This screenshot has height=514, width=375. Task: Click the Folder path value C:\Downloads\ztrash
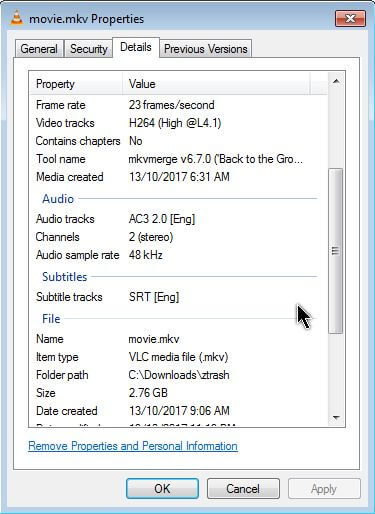click(x=179, y=375)
